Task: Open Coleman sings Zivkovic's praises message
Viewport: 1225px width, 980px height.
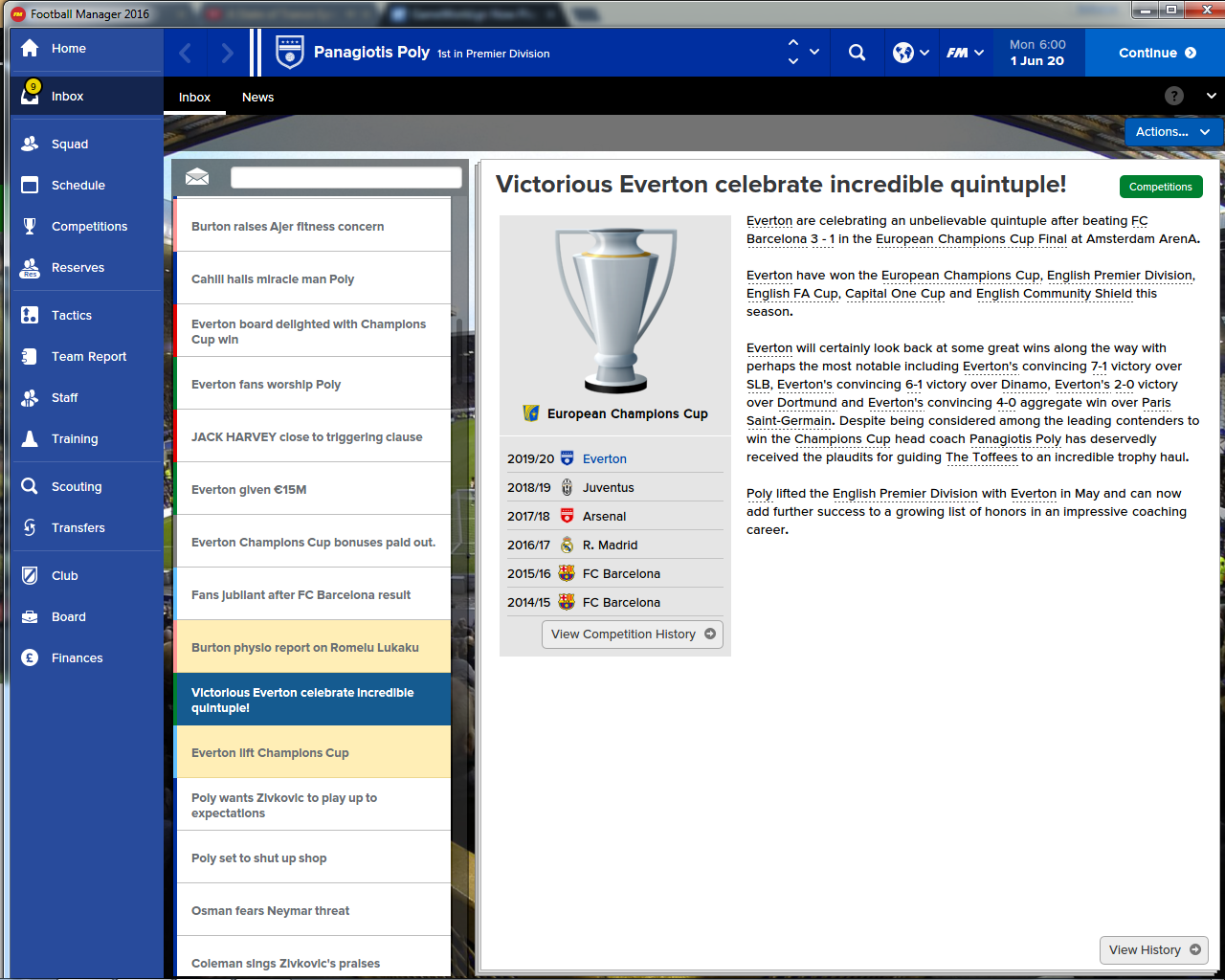Action: (x=312, y=957)
